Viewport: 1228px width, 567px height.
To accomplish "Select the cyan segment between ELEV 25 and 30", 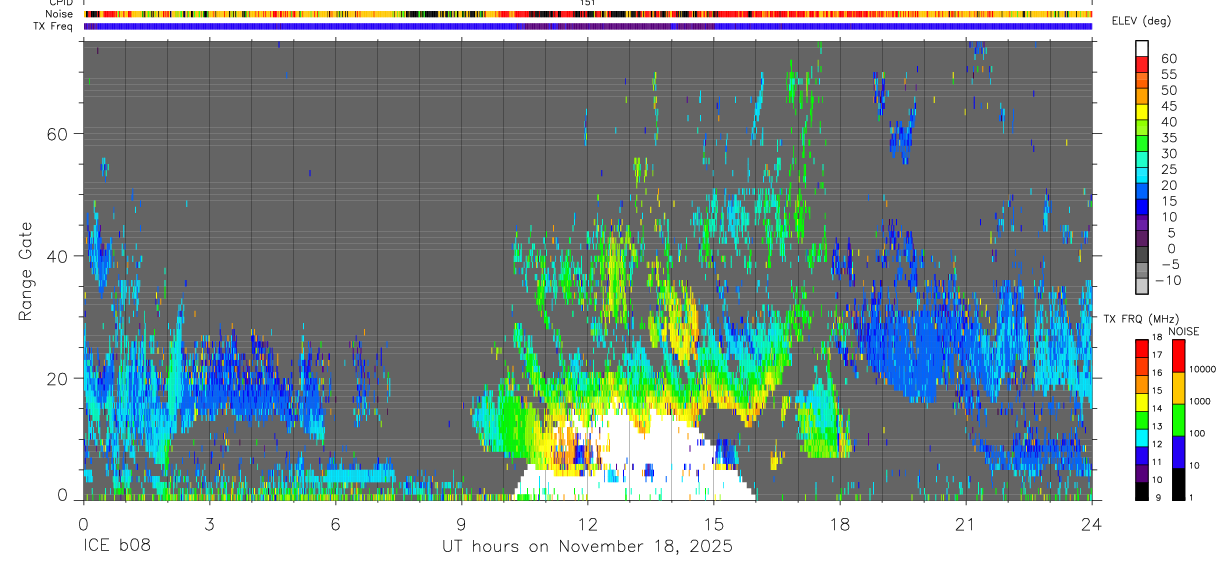I will click(1142, 159).
